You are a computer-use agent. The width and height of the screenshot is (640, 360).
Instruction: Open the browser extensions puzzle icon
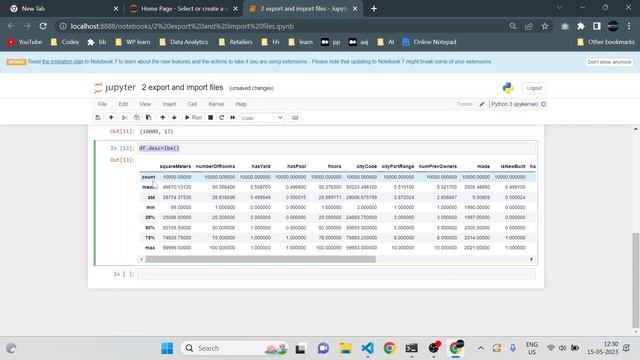pyautogui.click(x=581, y=26)
